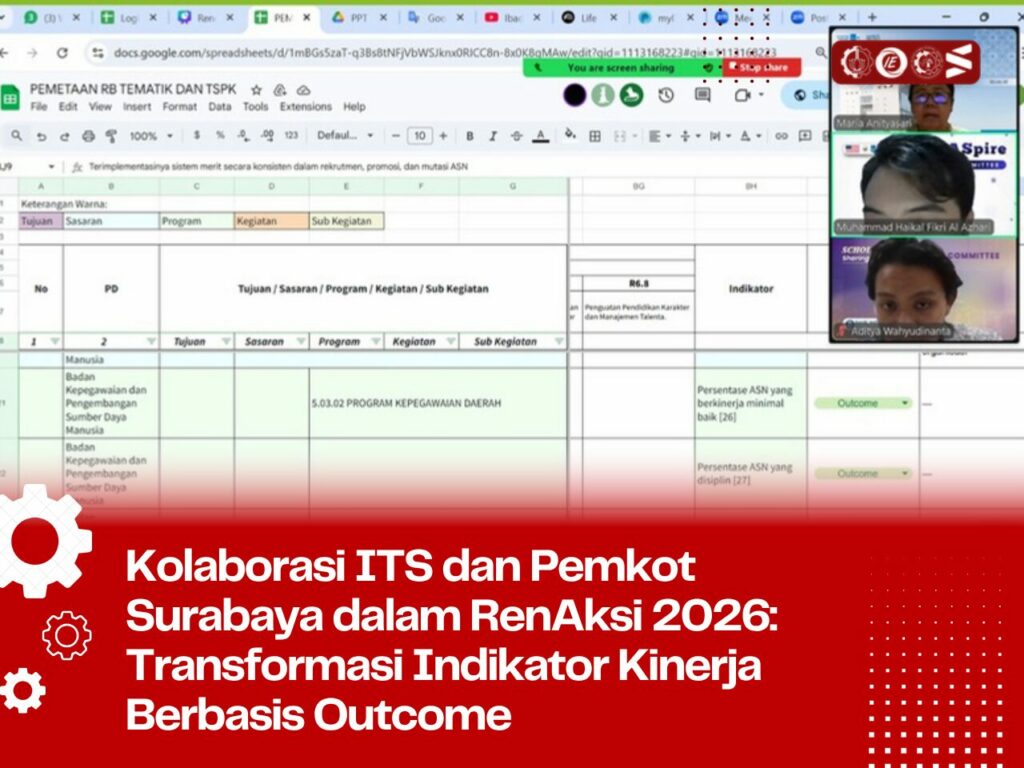The image size is (1024, 768).
Task: Open vertical align dropdown
Action: pyautogui.click(x=689, y=136)
